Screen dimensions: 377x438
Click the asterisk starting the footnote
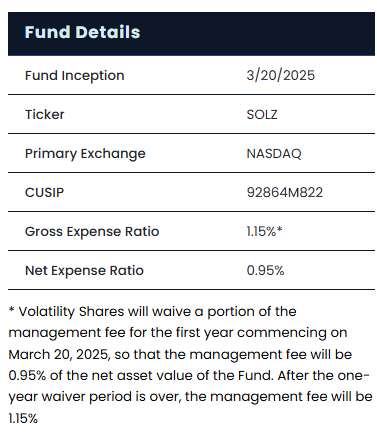coord(11,310)
